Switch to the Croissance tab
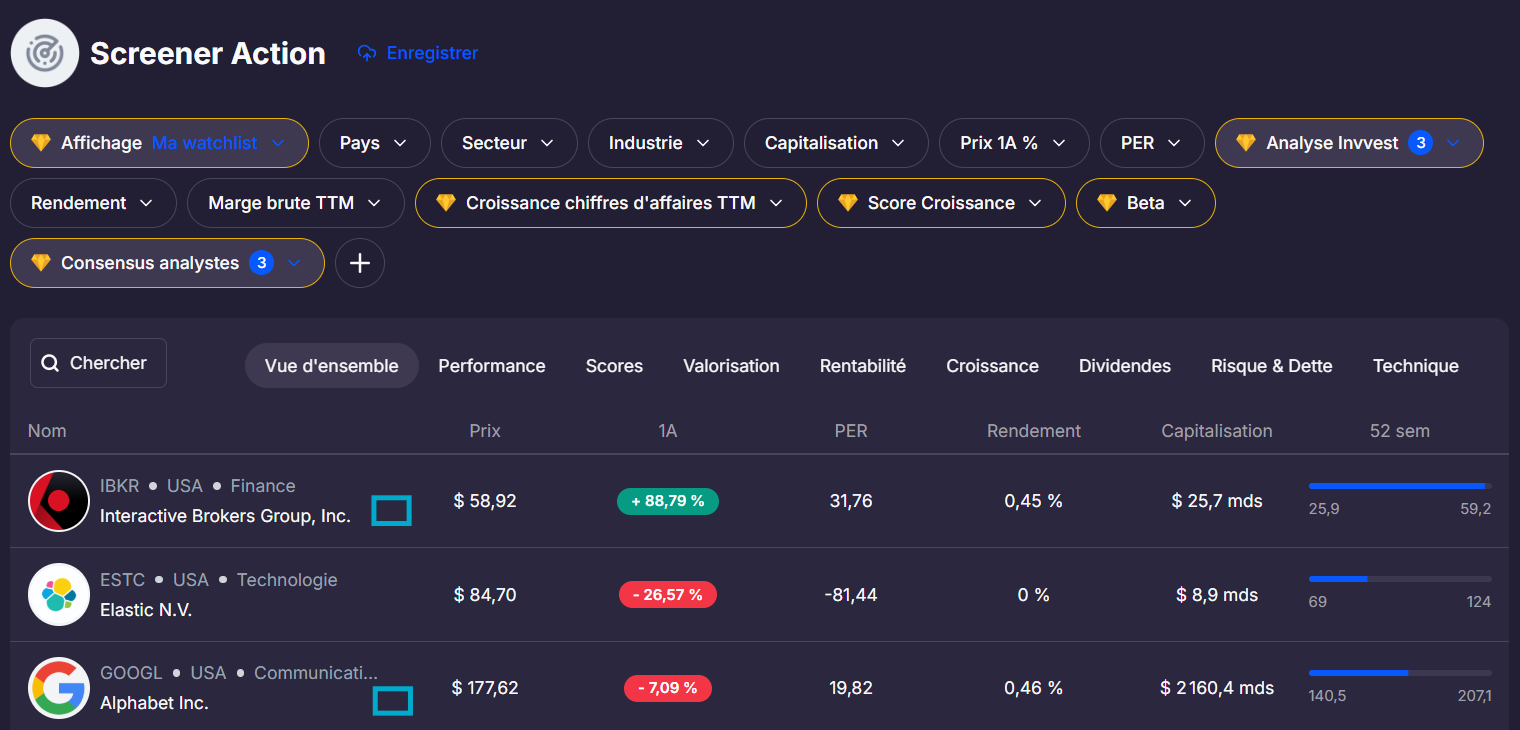Screen dimensions: 1520x730 tap(992, 366)
